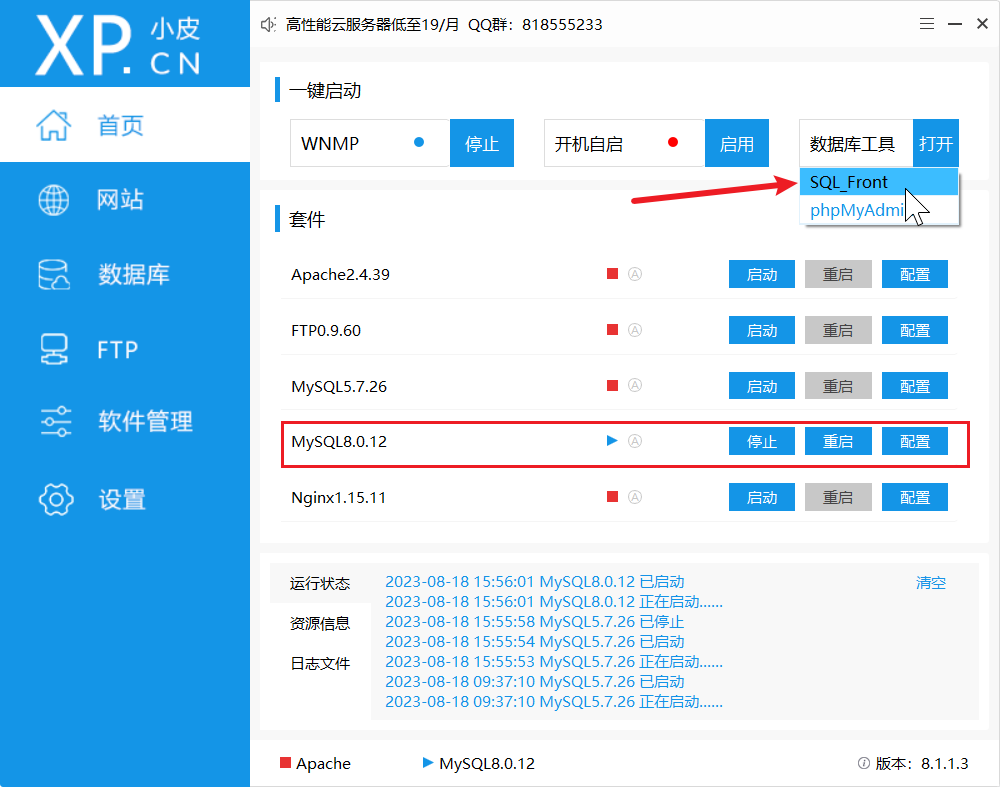The height and width of the screenshot is (787, 1000).
Task: Click the red status dot next to 开机自启
Action: tap(673, 142)
